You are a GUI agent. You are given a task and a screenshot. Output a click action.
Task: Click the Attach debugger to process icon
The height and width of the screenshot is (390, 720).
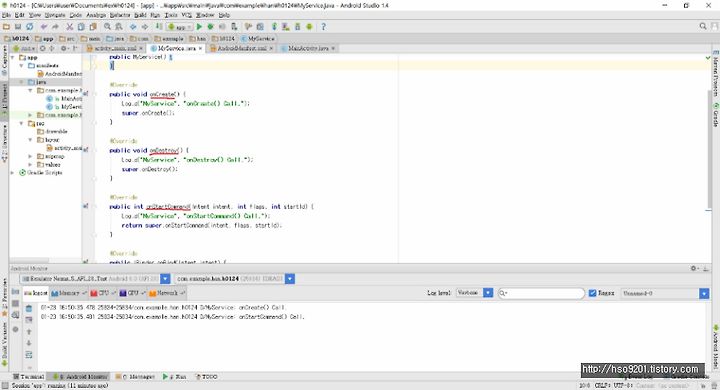click(x=234, y=27)
